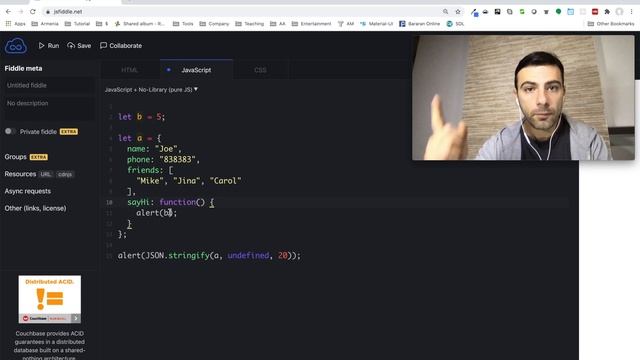Click the browser back arrow
Screen dimensions: 640x360
(8, 12)
